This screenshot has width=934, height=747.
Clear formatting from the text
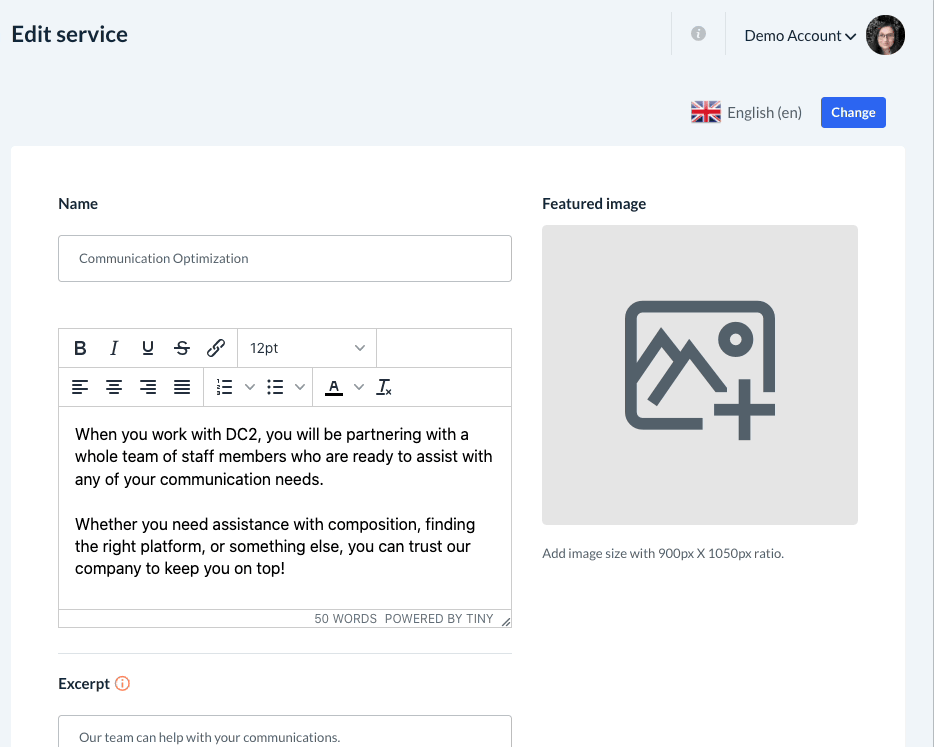point(384,387)
